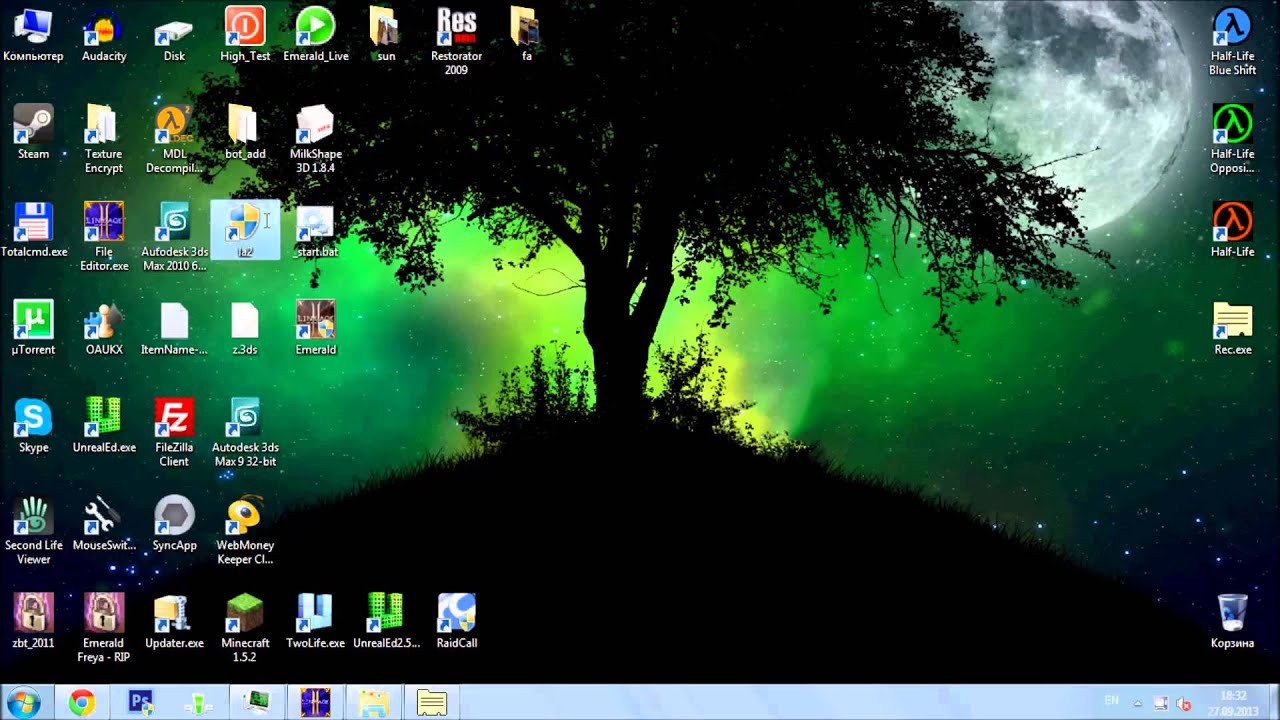
Task: Select the MouseSwitch wrench icon
Action: 104,524
